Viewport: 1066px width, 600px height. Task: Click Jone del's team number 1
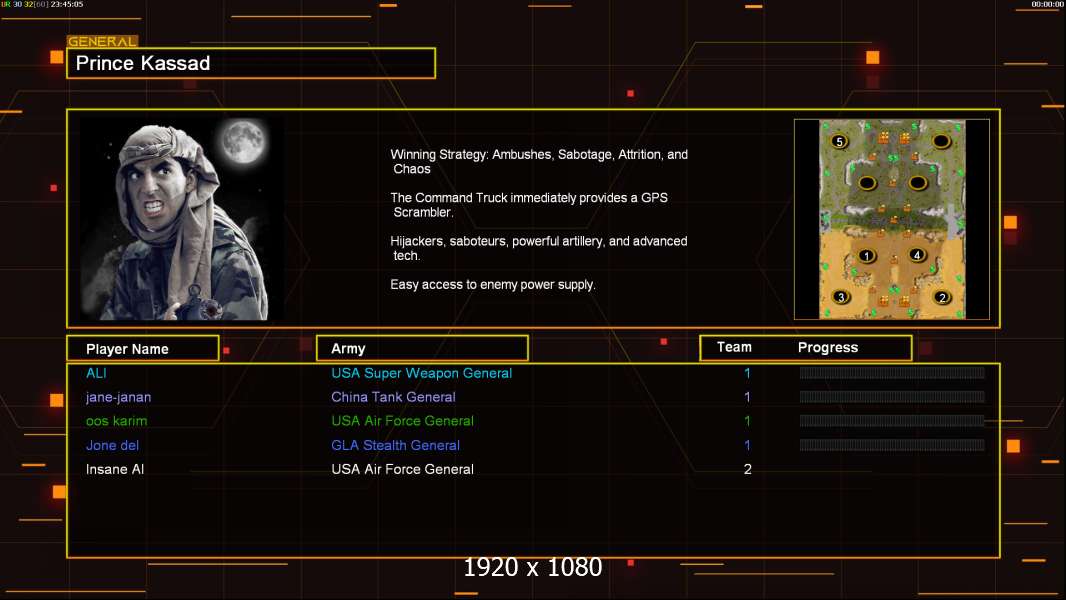[x=747, y=445]
